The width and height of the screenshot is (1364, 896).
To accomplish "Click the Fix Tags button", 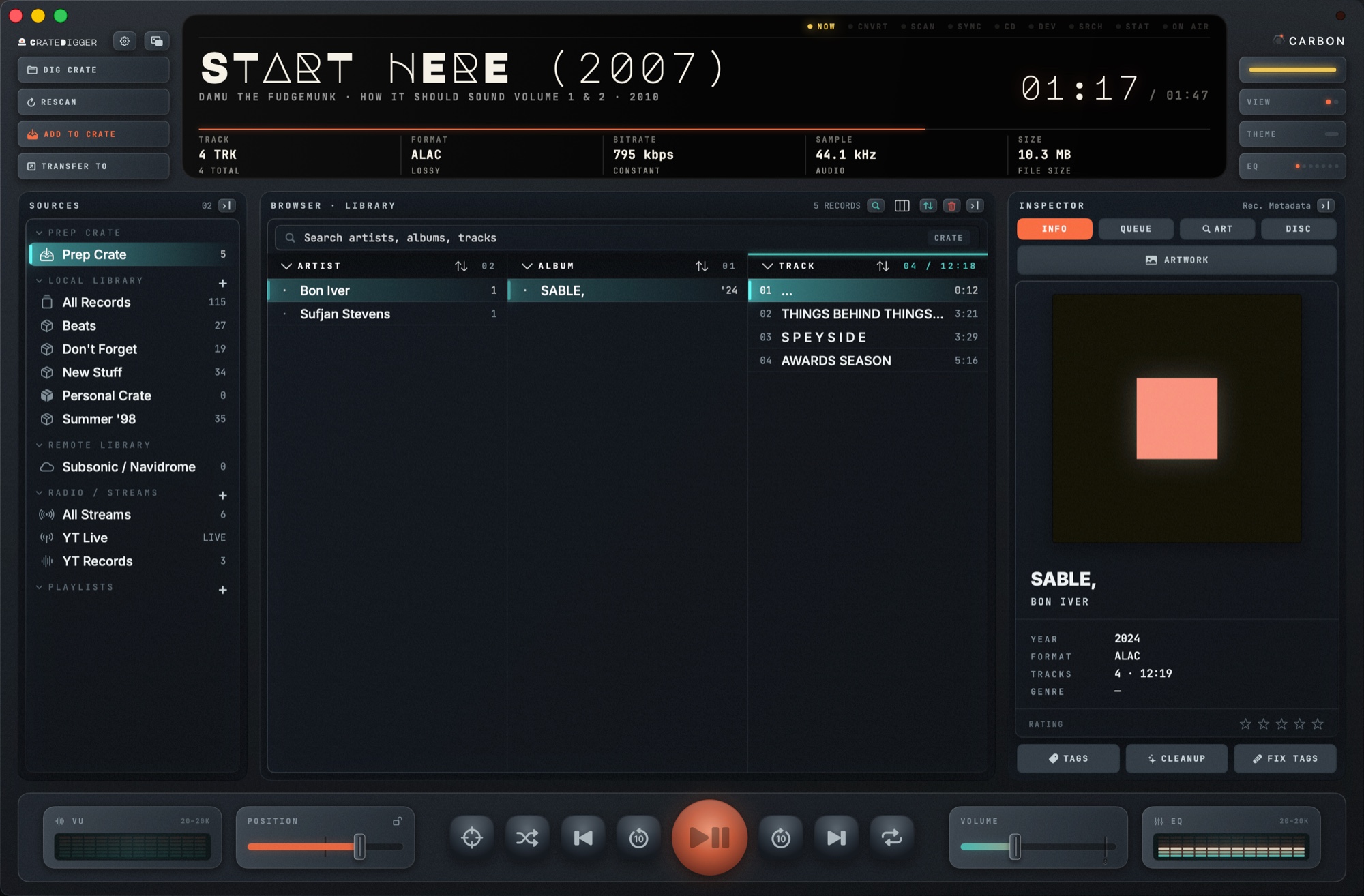I will (1285, 758).
